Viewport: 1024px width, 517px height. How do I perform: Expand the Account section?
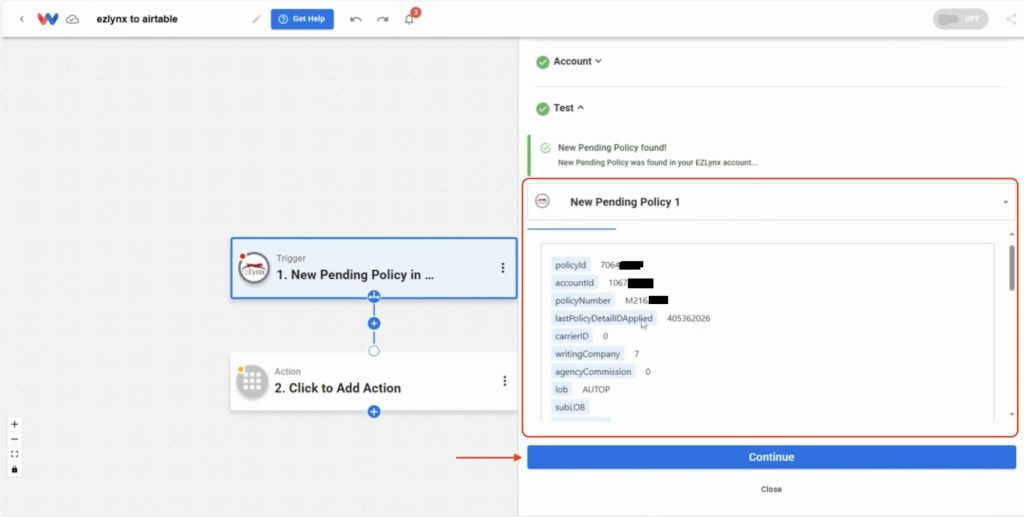[x=577, y=61]
